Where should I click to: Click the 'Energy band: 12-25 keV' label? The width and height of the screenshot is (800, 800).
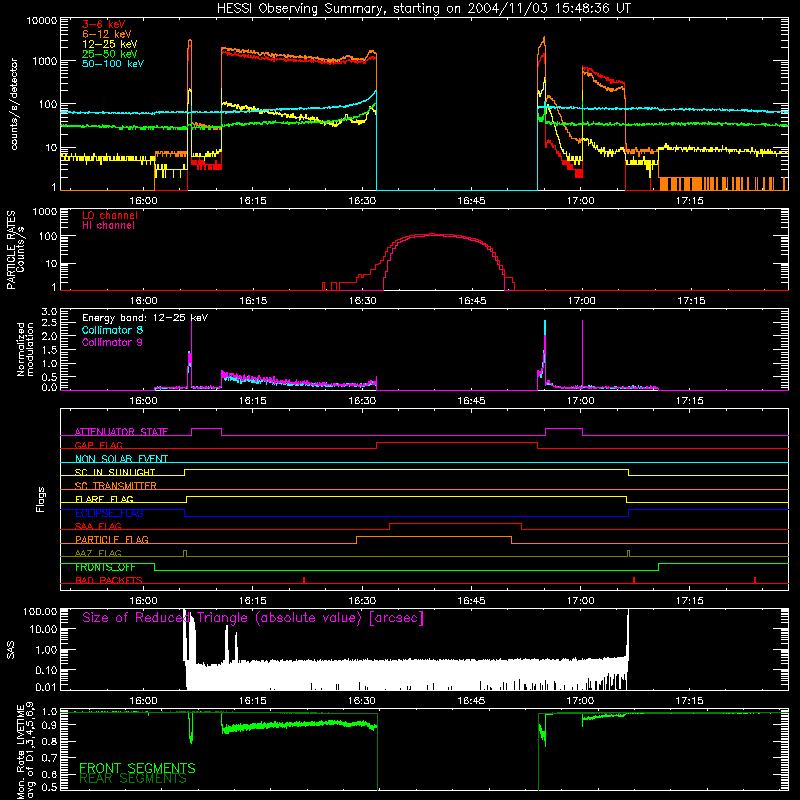(145, 318)
